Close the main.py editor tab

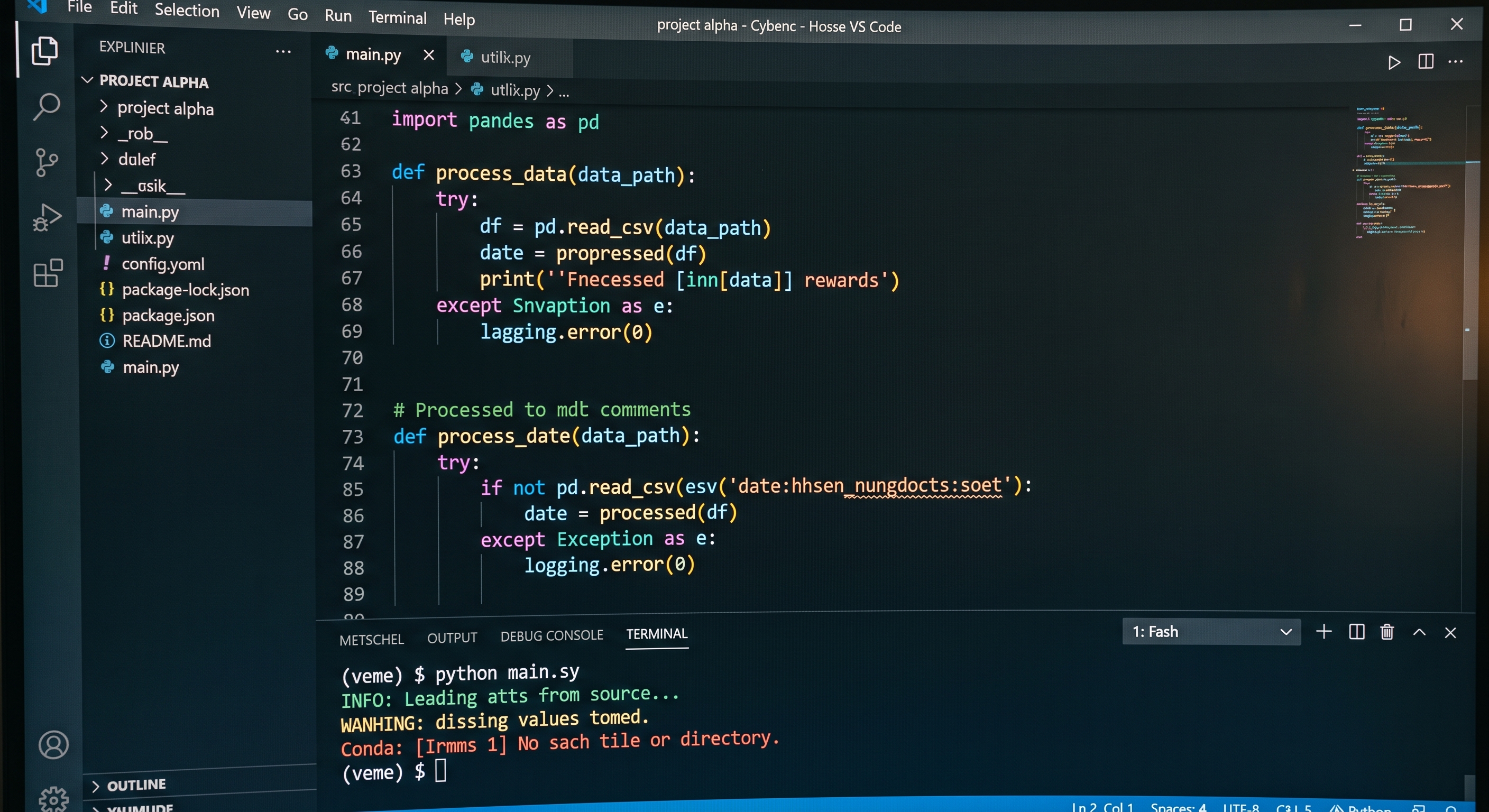tap(428, 55)
